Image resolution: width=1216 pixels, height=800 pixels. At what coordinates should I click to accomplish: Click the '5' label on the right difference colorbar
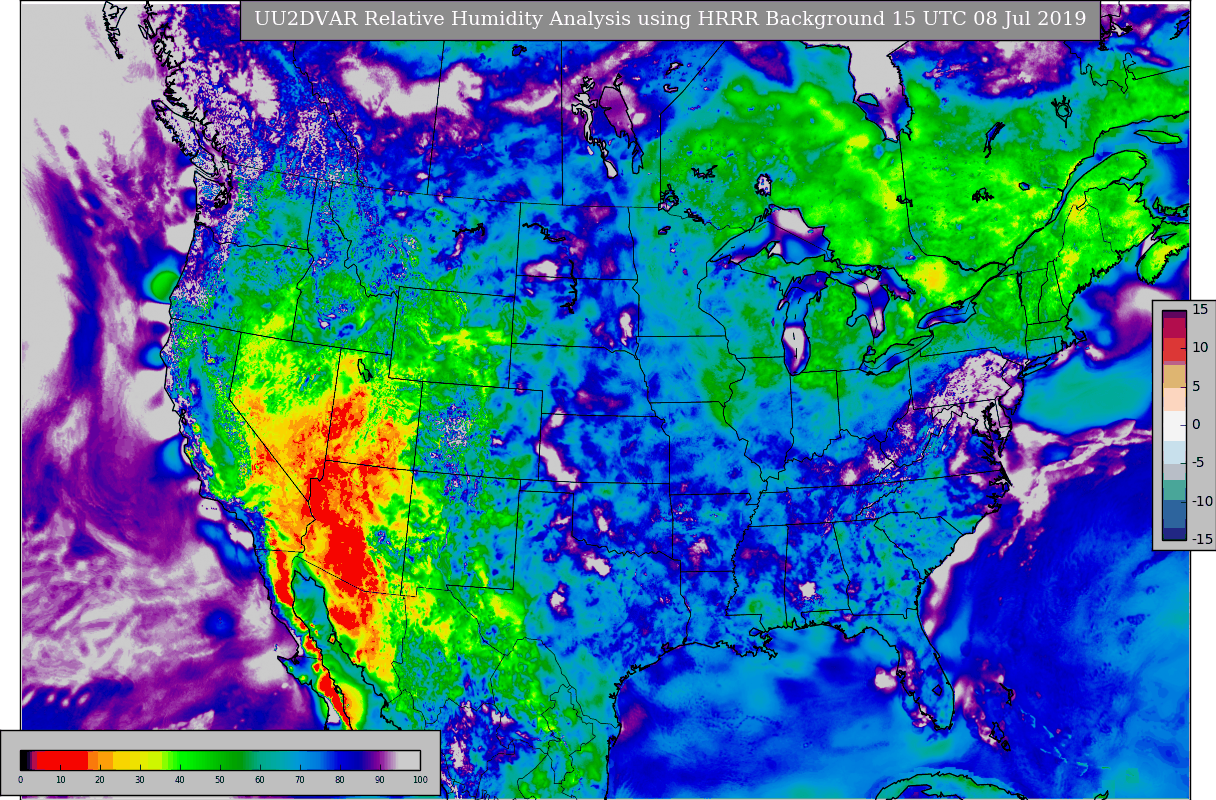[1197, 386]
